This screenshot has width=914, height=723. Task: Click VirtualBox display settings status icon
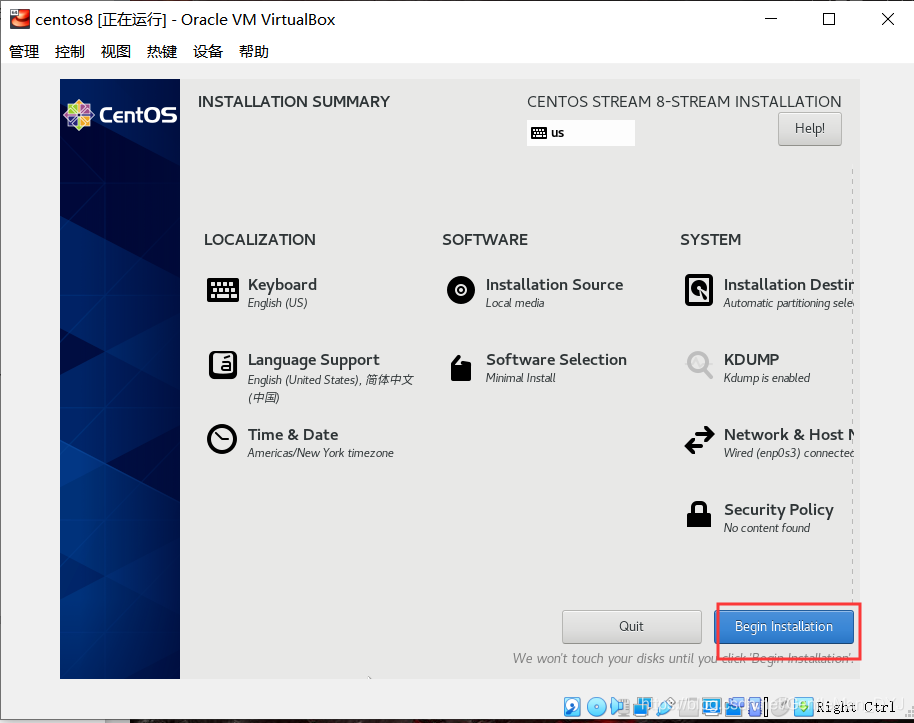coord(712,707)
